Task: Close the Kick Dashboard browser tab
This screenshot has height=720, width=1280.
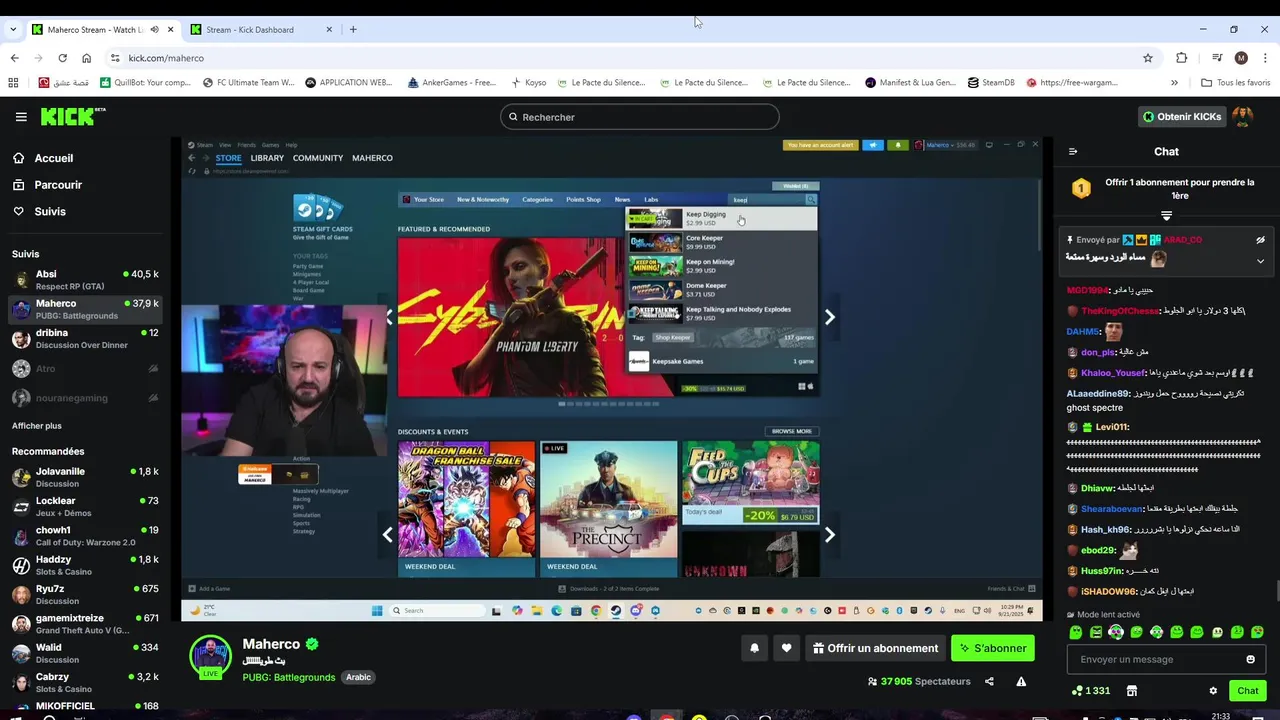Action: 329,29
